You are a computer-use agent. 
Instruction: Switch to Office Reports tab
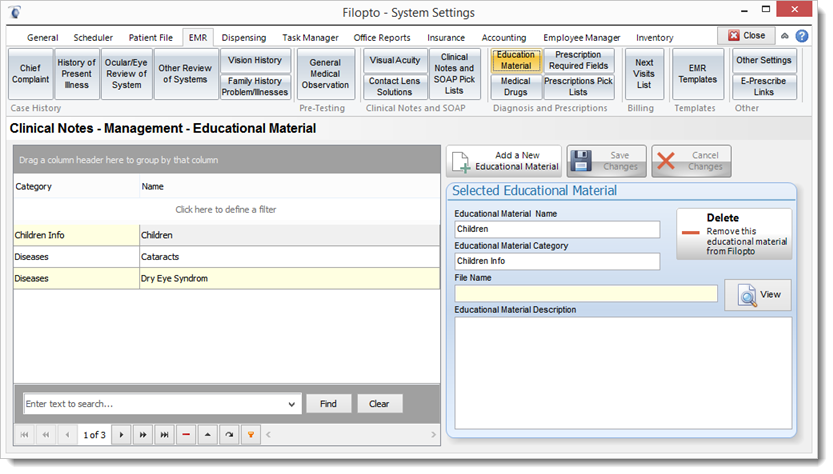click(382, 38)
